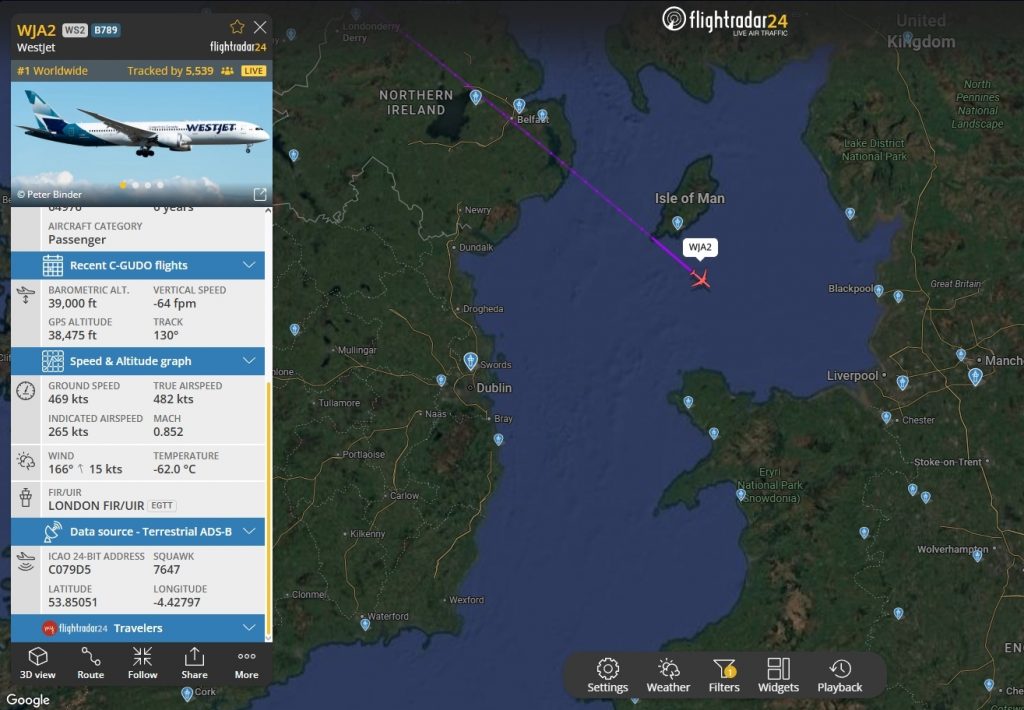
Task: Open aircraft photo in external link
Action: [260, 194]
